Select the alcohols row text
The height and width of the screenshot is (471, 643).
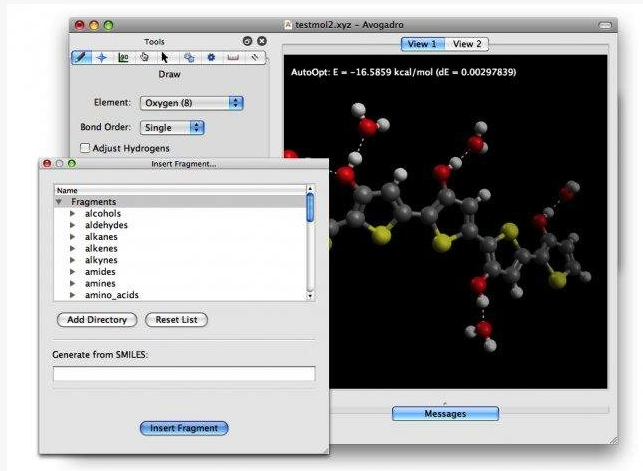point(103,214)
